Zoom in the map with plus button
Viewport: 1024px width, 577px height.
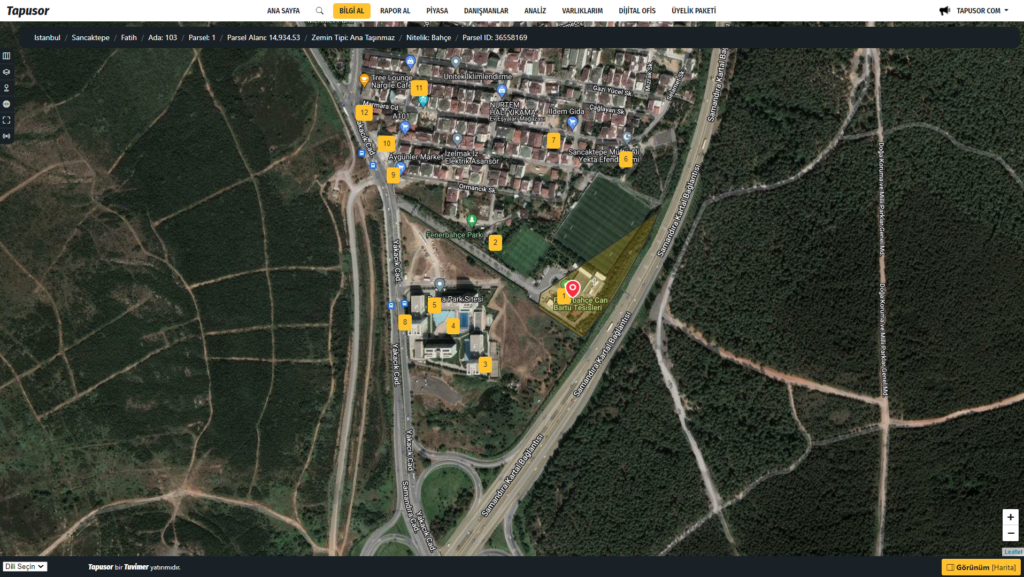coord(1011,517)
